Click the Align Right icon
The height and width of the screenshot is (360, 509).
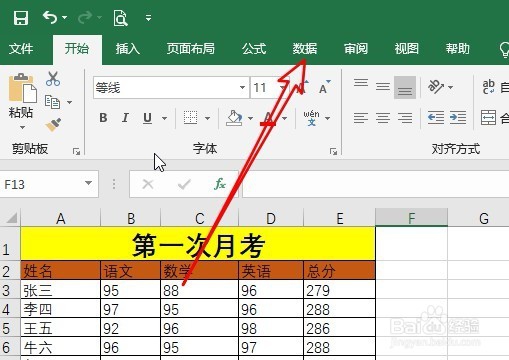tap(405, 118)
